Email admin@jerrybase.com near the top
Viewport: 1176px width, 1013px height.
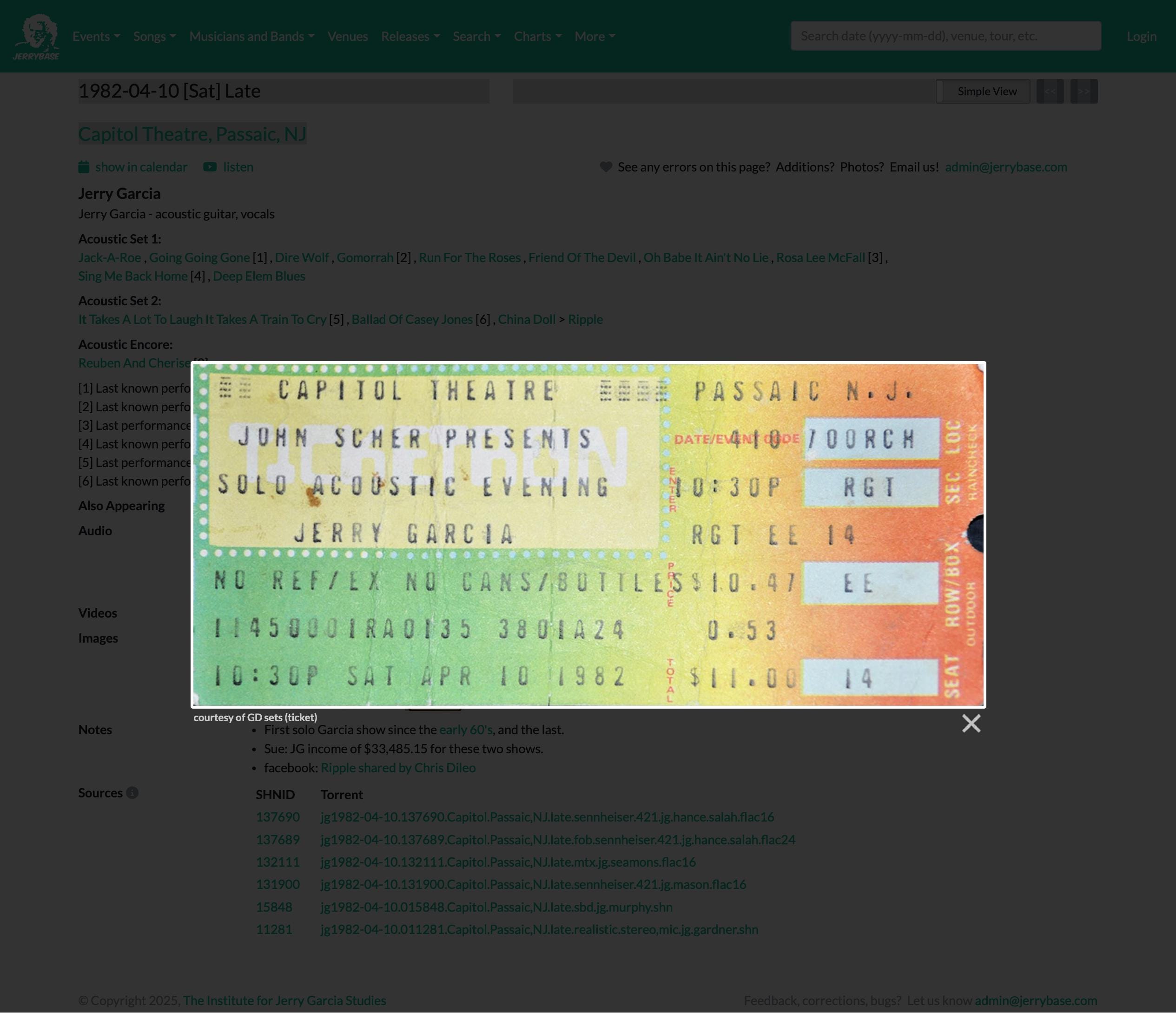point(1006,167)
